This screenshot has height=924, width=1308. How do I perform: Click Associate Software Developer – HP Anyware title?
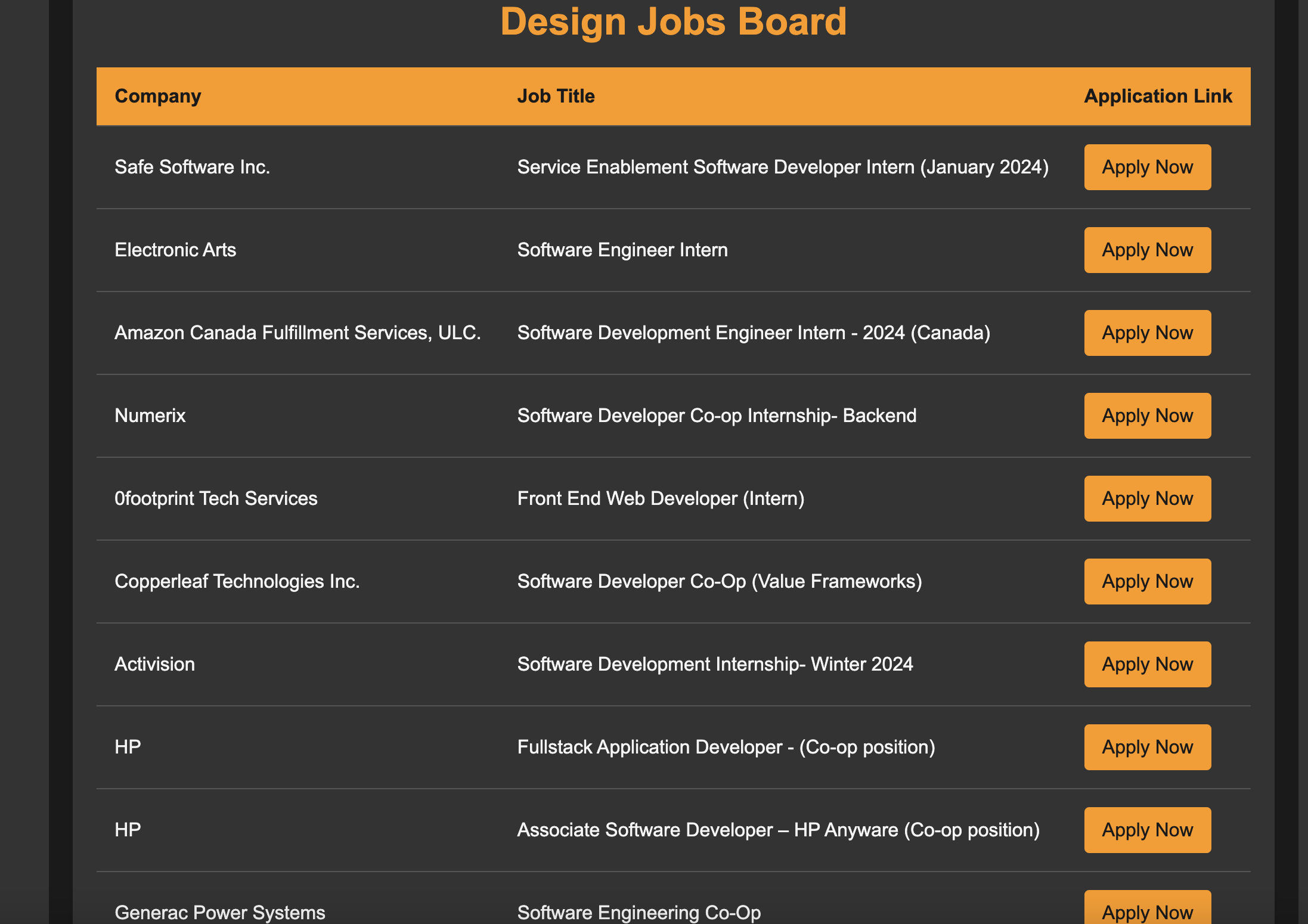point(779,830)
